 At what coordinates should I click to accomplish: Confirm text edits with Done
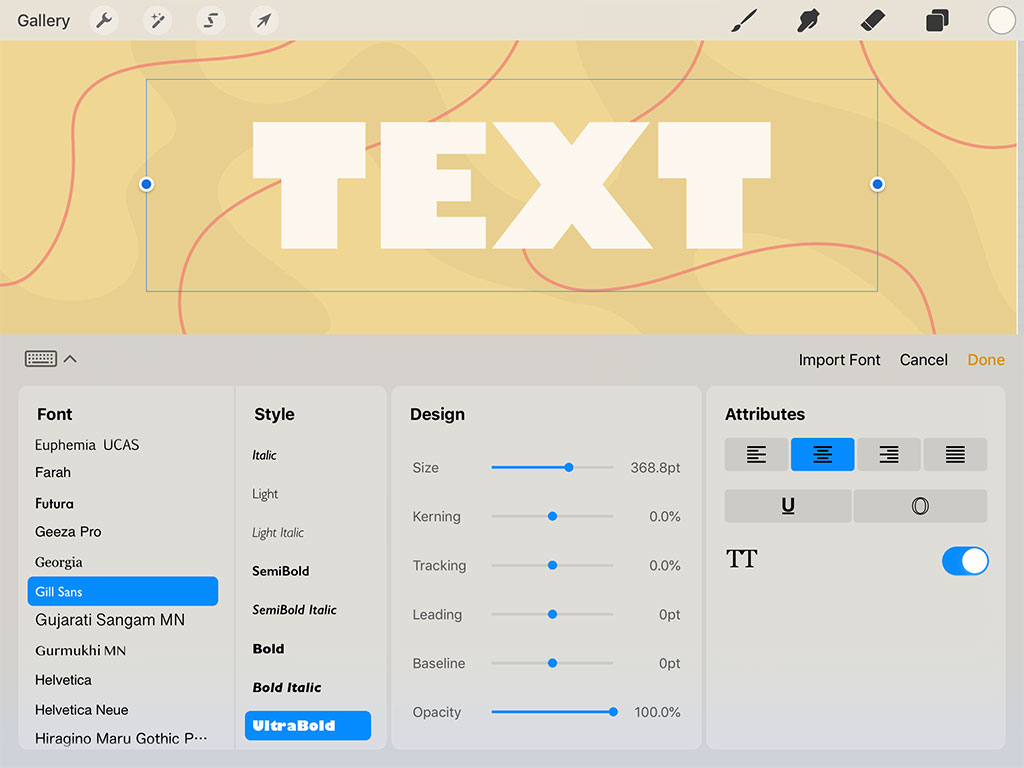click(986, 360)
